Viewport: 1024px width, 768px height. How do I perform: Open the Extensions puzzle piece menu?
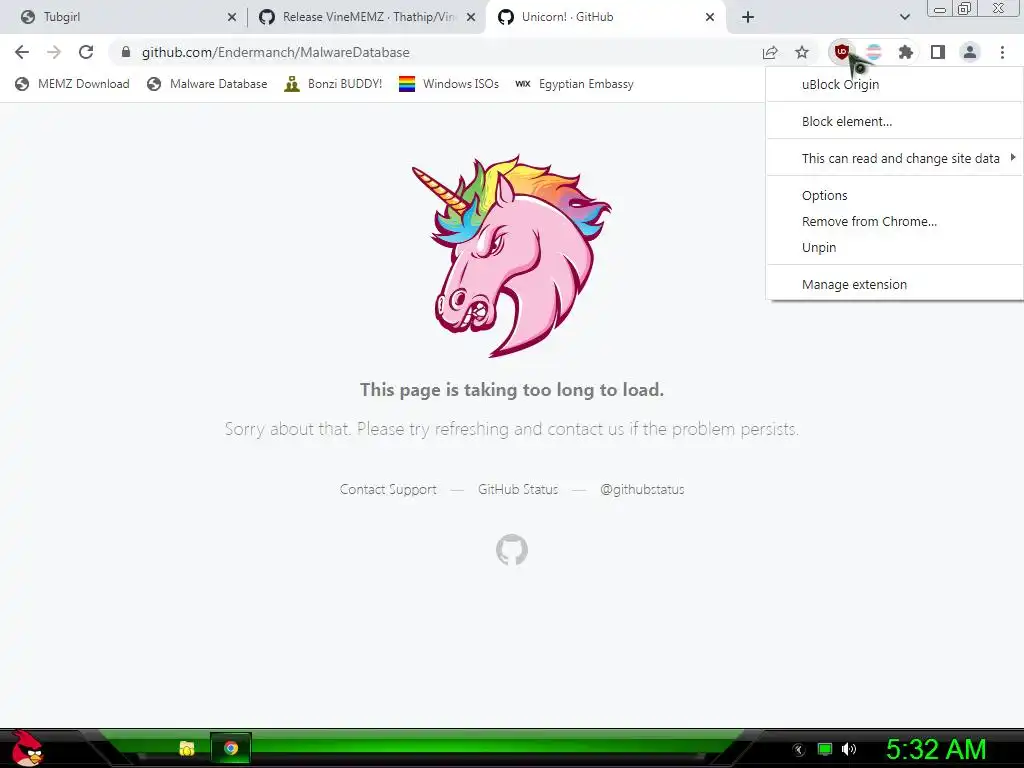906,52
